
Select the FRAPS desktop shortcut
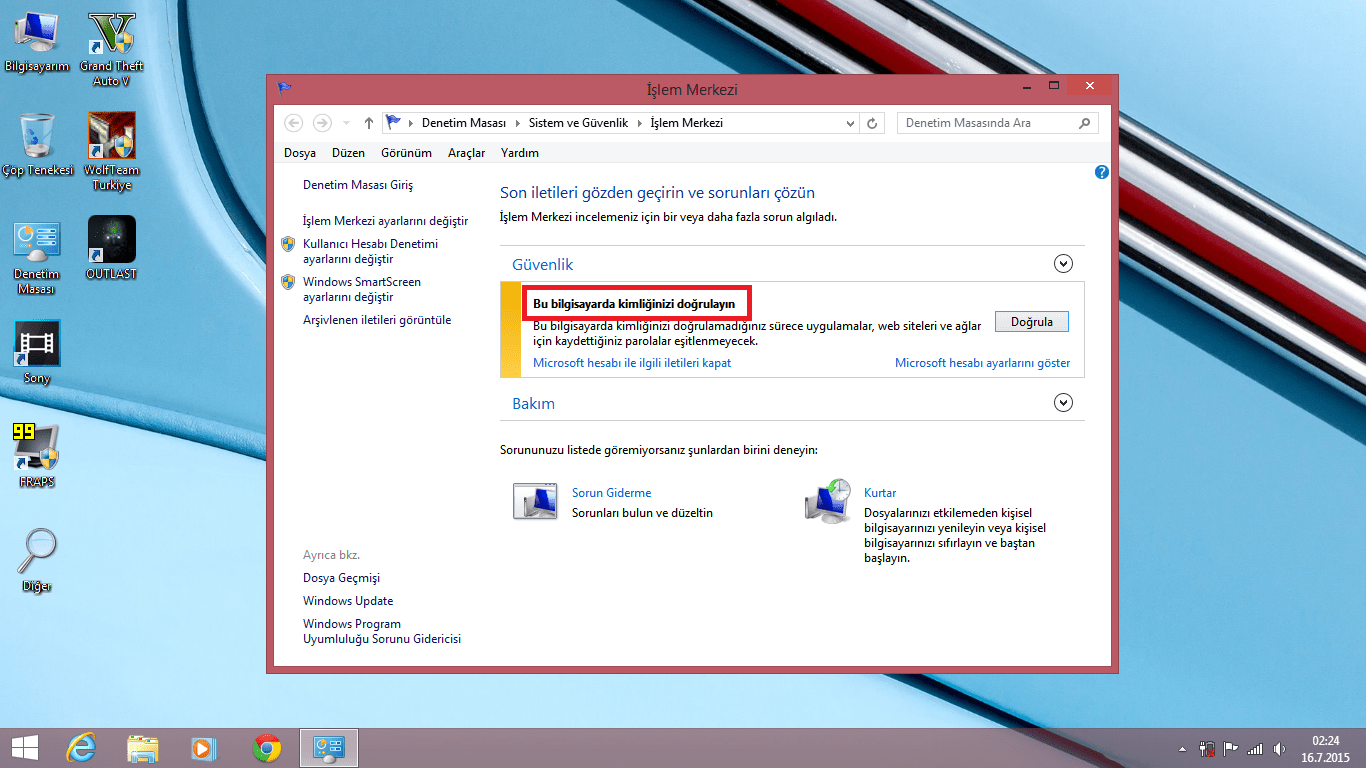point(37,456)
